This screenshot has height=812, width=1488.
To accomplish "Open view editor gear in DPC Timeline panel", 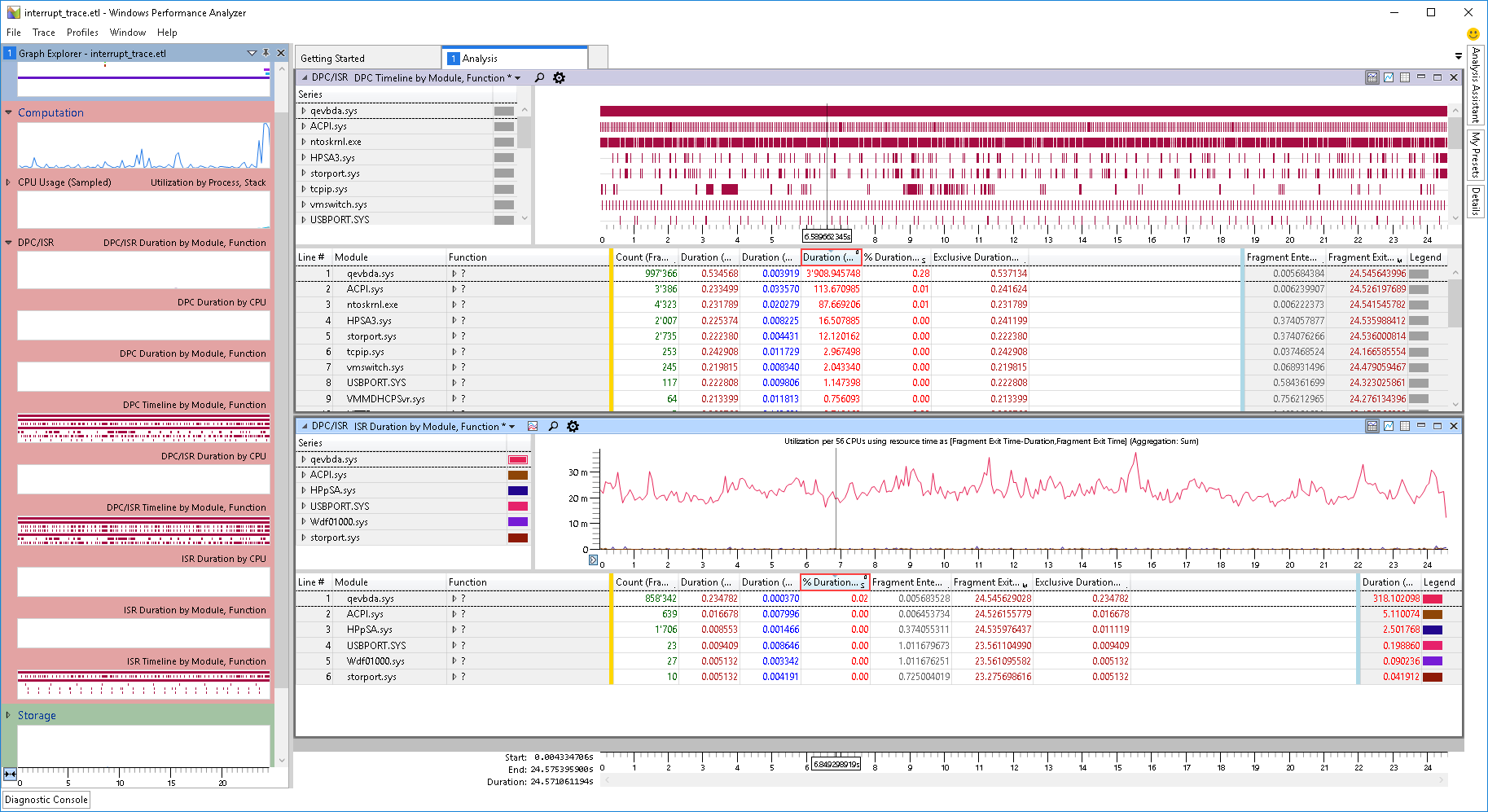I will [559, 77].
